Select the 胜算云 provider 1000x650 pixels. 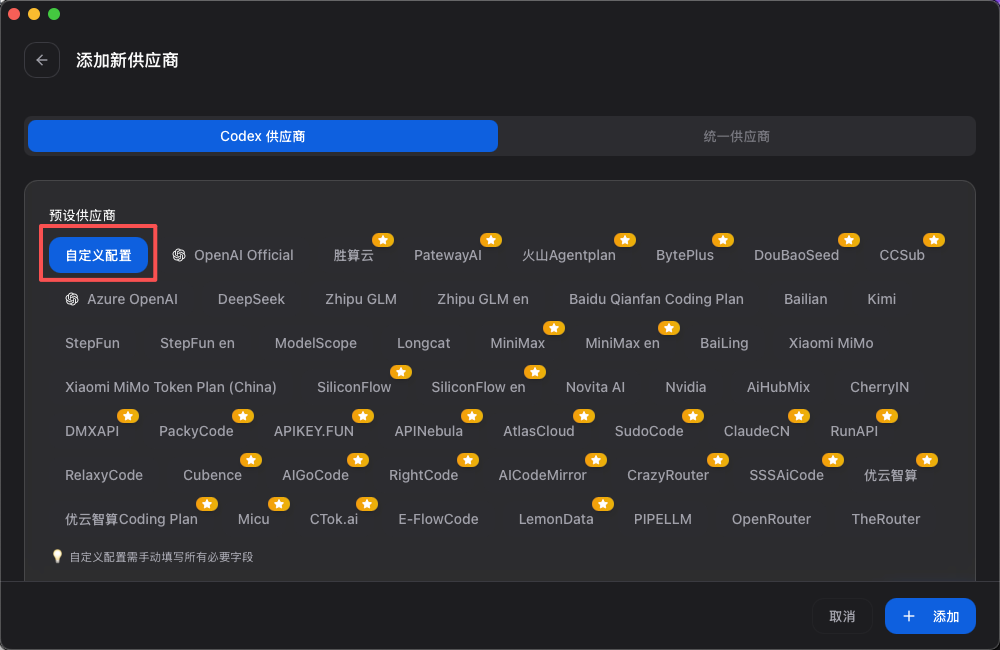353,255
